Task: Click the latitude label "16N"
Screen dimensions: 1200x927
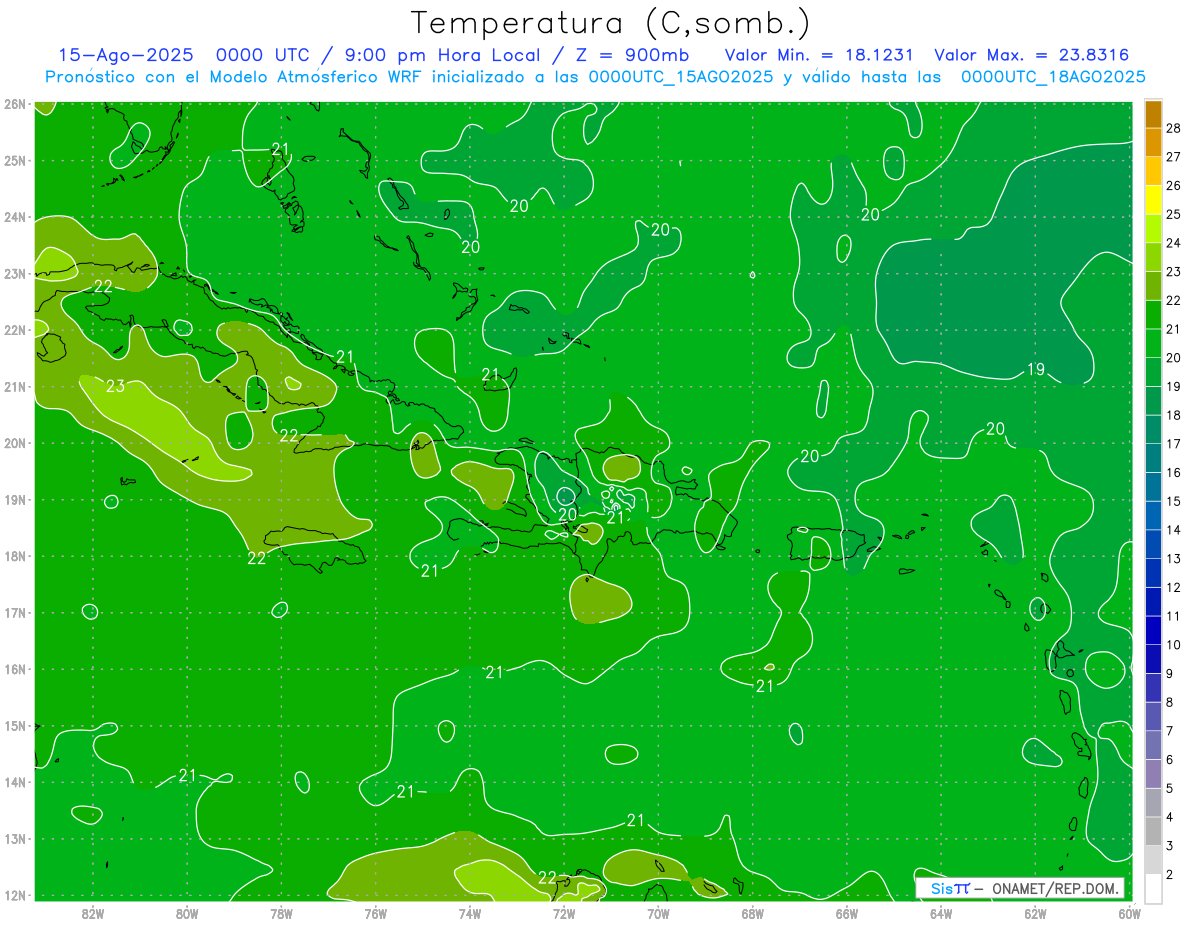Action: pyautogui.click(x=14, y=669)
